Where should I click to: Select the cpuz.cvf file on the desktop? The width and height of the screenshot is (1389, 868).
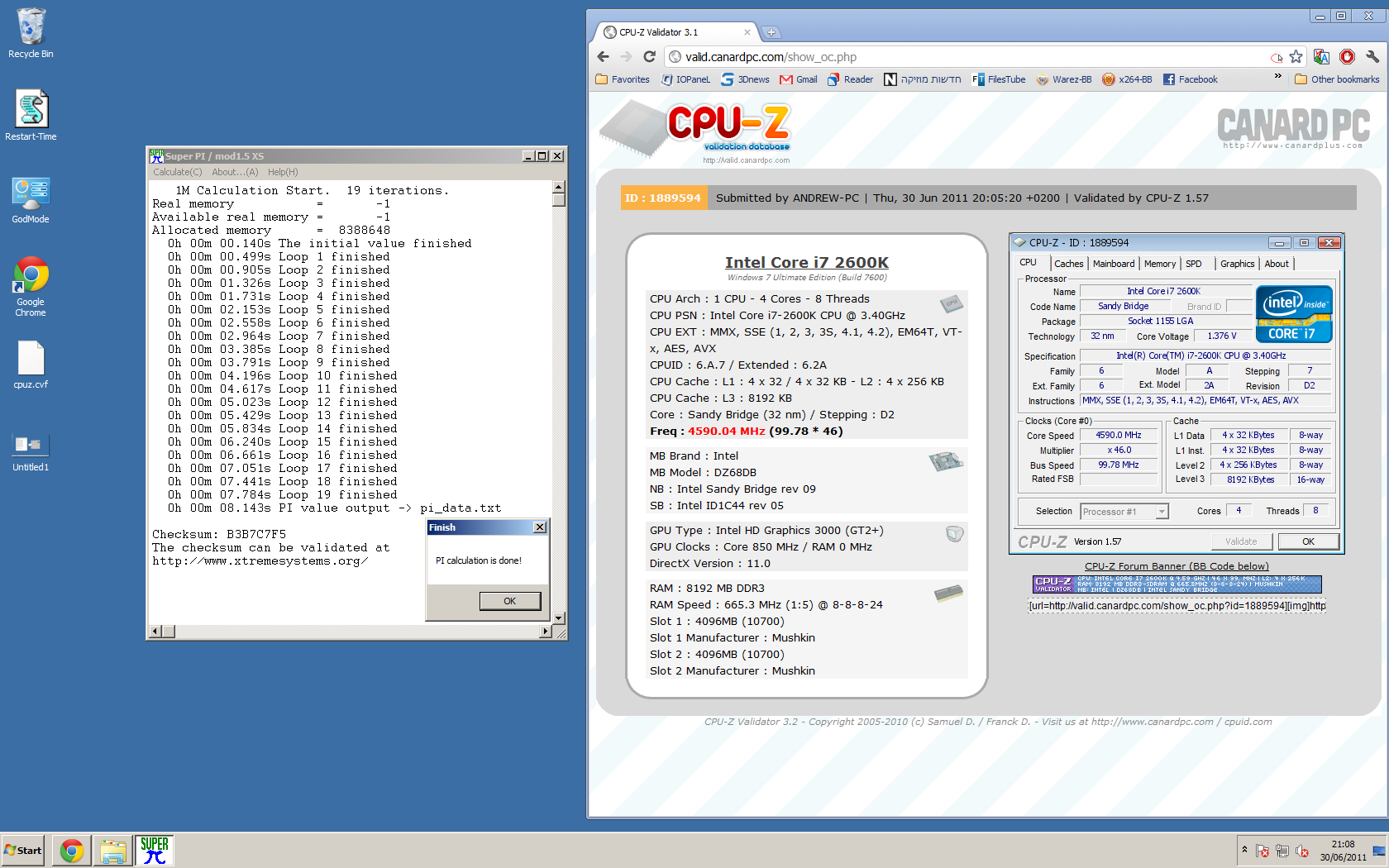(x=31, y=365)
